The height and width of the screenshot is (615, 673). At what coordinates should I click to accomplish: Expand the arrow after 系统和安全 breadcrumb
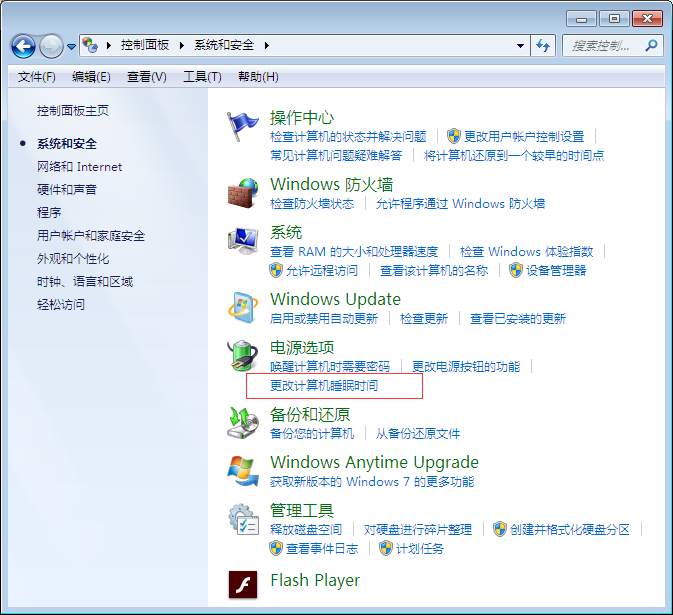[267, 45]
